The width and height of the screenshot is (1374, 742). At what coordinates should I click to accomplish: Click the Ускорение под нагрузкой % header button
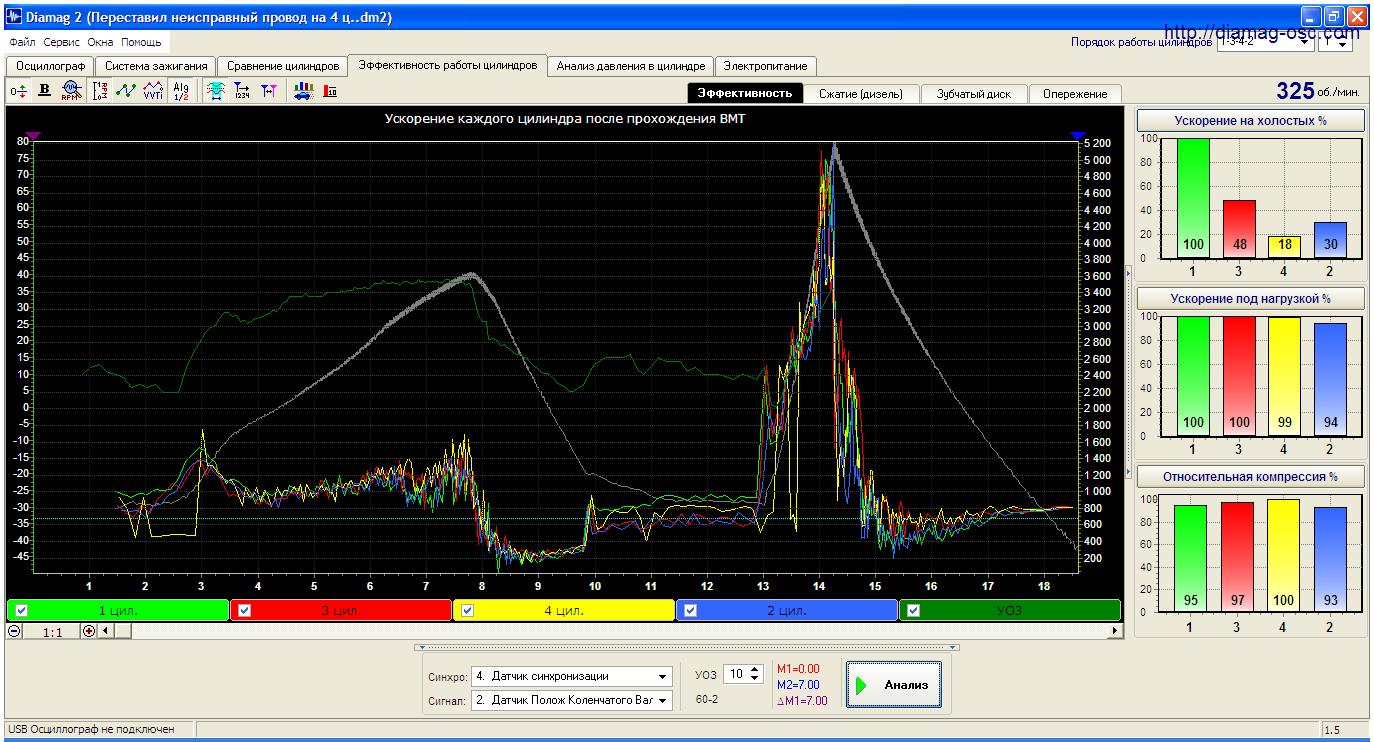[1251, 298]
